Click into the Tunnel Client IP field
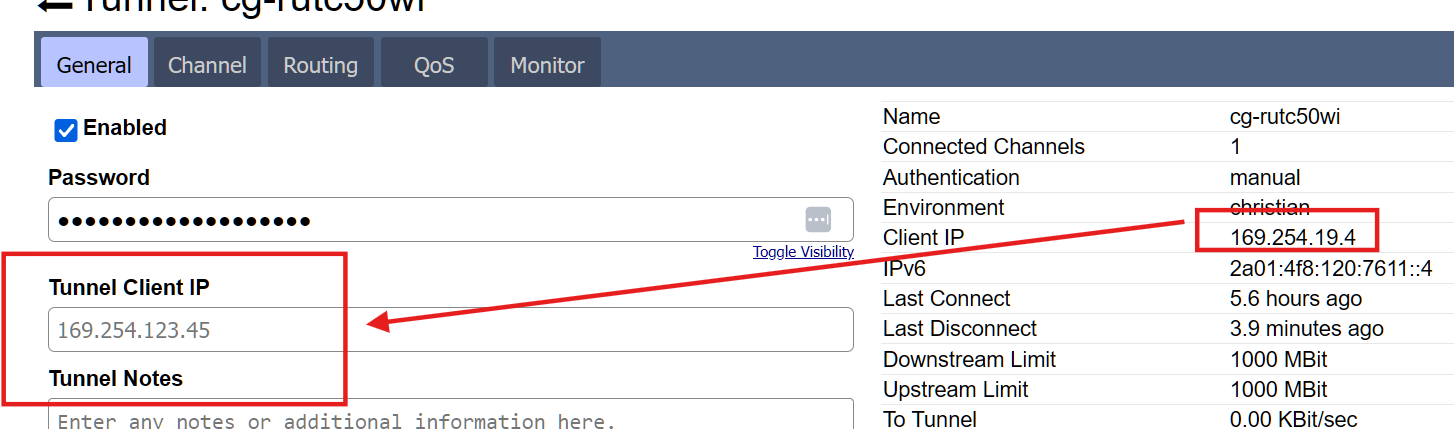 450,330
